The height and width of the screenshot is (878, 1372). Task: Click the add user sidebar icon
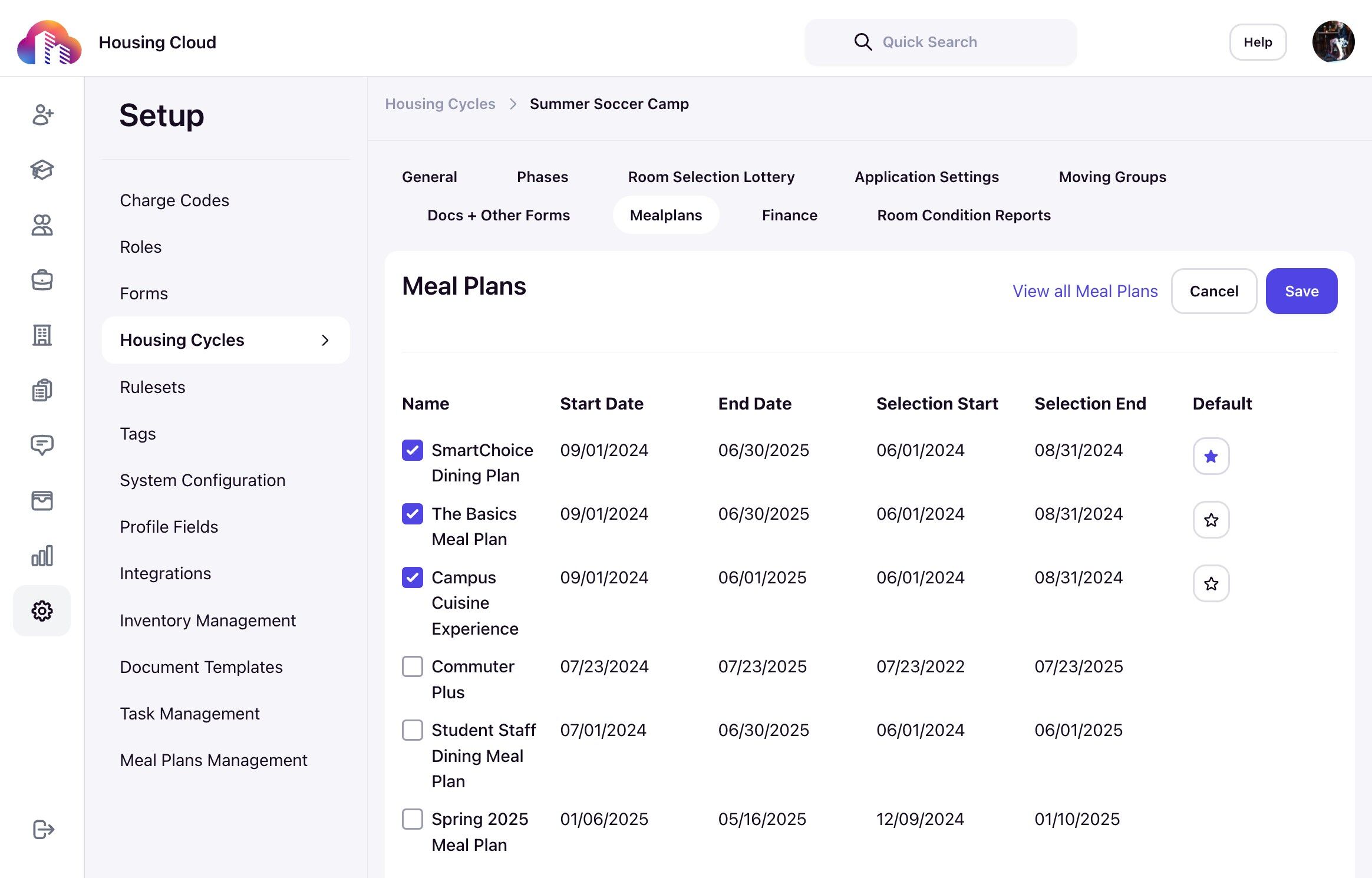(42, 114)
